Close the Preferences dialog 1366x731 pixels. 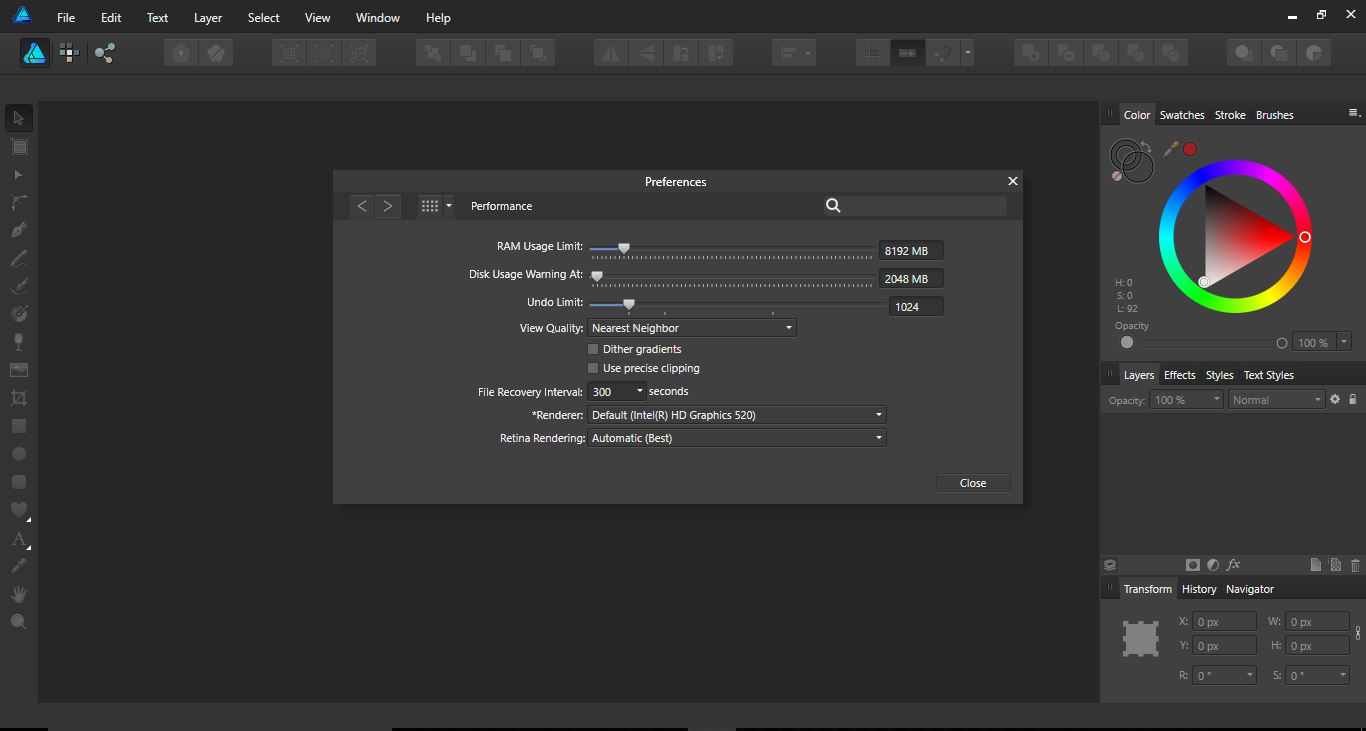pyautogui.click(x=972, y=482)
